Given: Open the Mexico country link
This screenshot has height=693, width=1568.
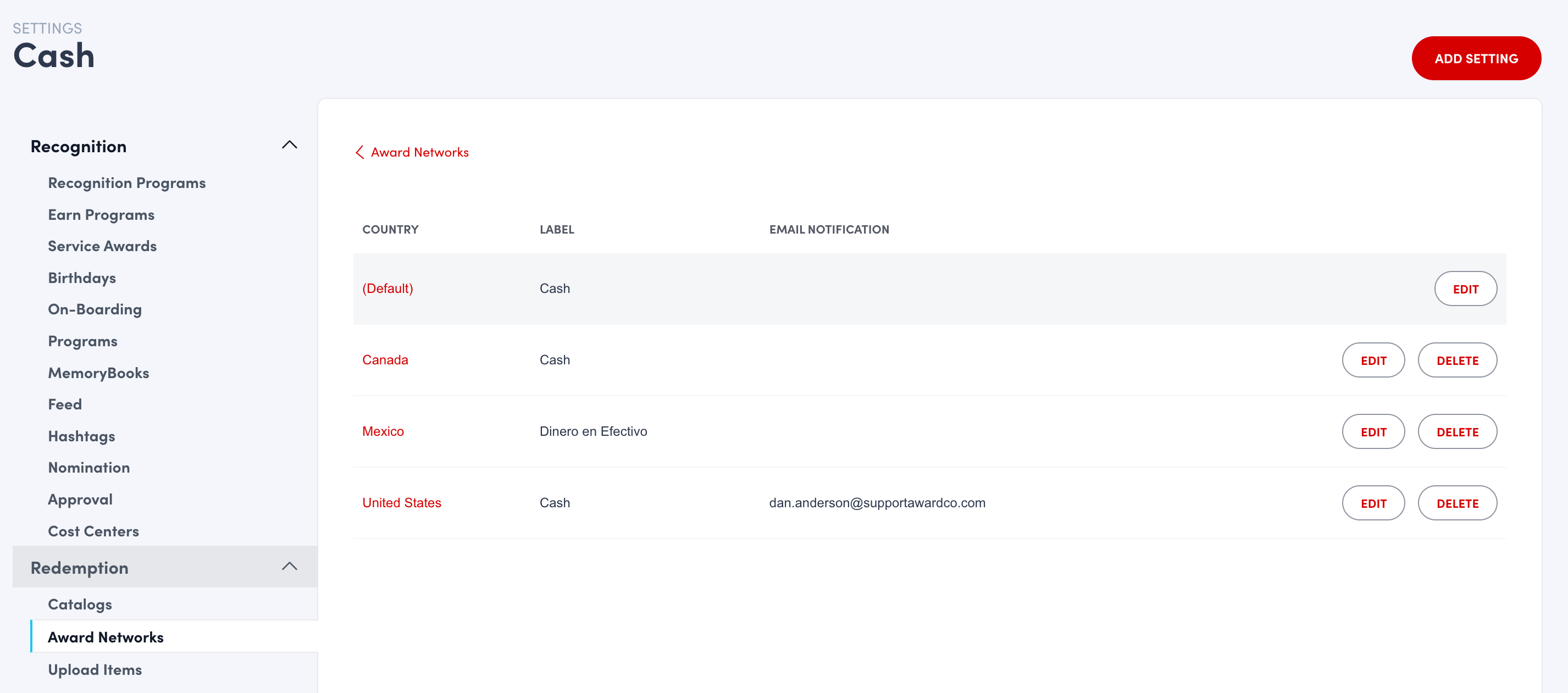Looking at the screenshot, I should (383, 431).
